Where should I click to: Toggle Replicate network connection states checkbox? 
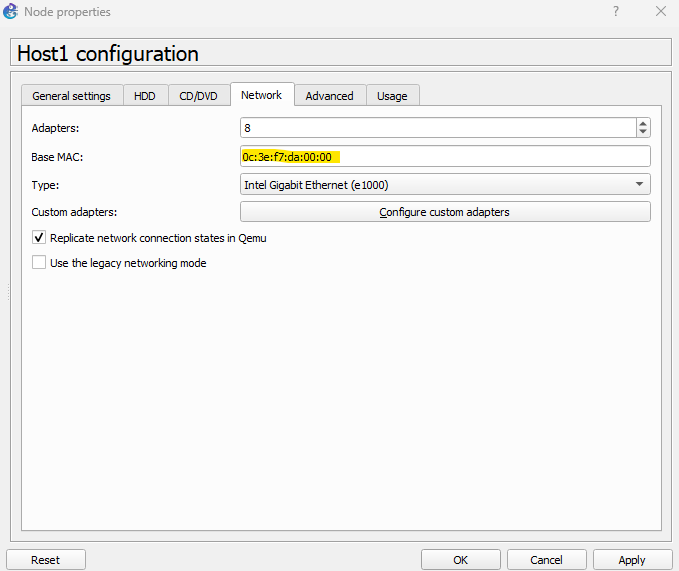(39, 238)
